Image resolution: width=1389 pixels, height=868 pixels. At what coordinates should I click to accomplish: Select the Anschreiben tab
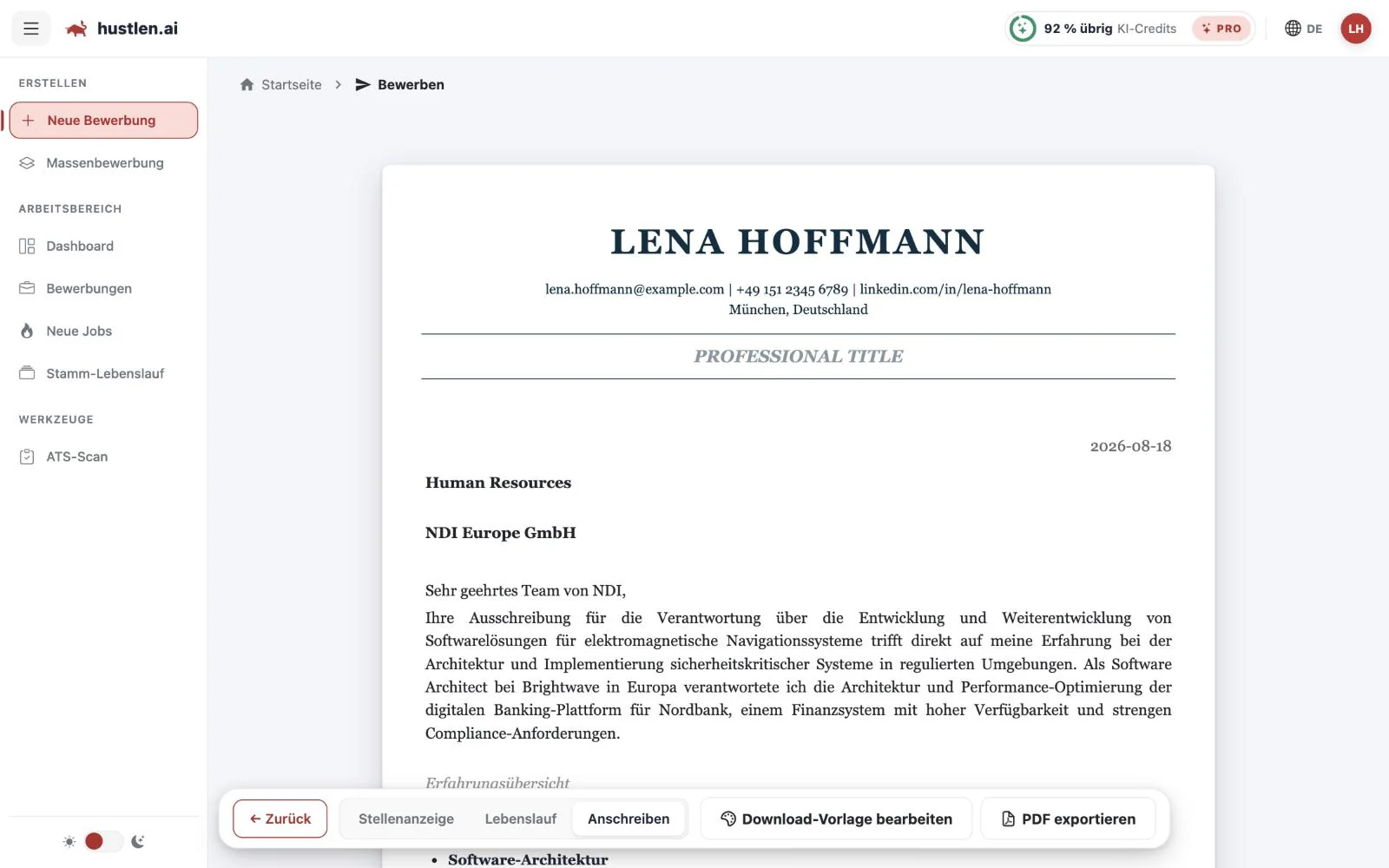[x=629, y=819]
